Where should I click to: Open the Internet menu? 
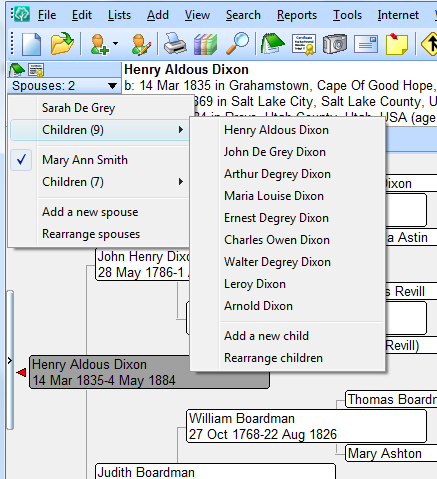point(398,15)
